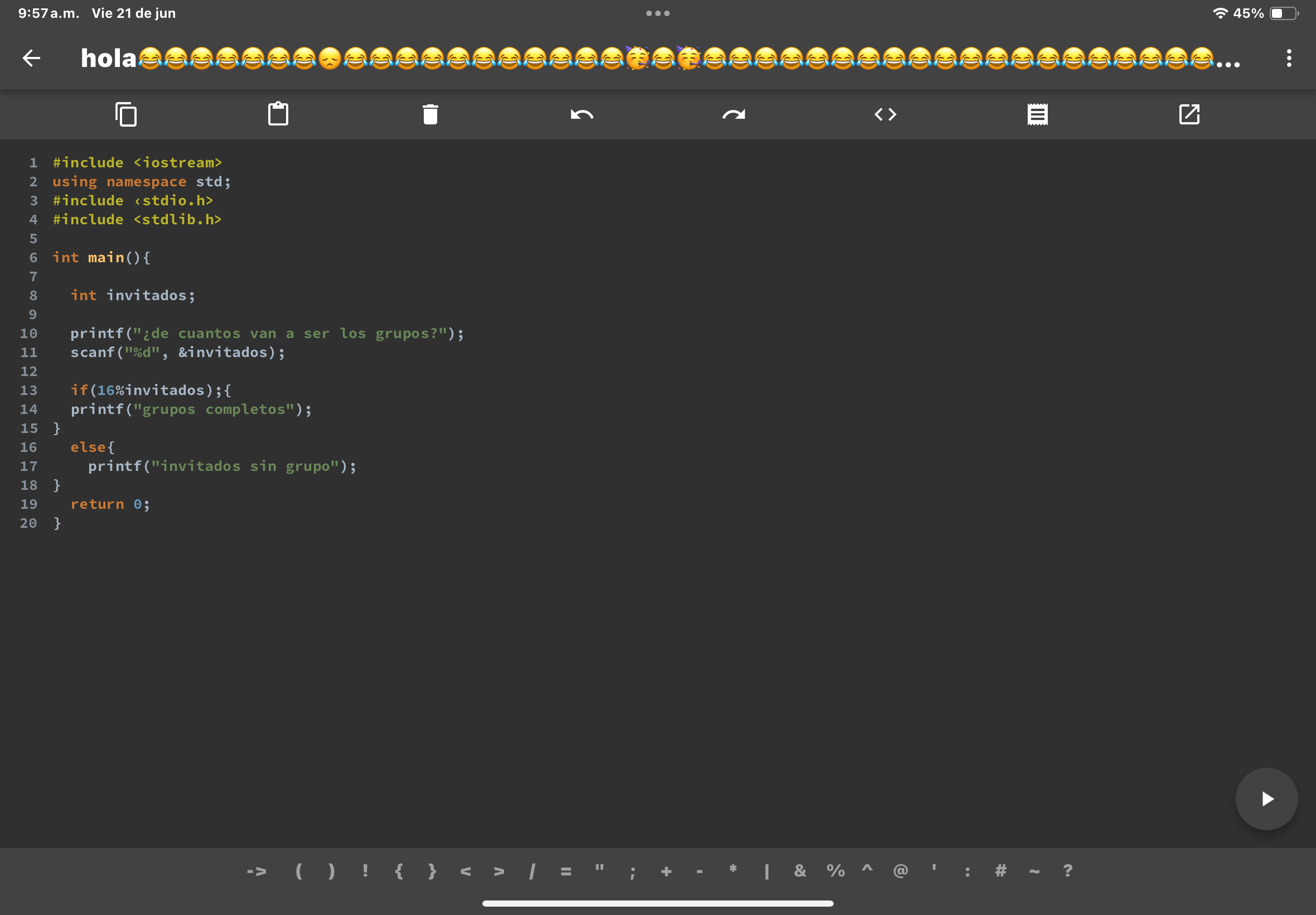This screenshot has width=1316, height=915.
Task: Place cursor on the scanf line
Action: click(x=178, y=352)
